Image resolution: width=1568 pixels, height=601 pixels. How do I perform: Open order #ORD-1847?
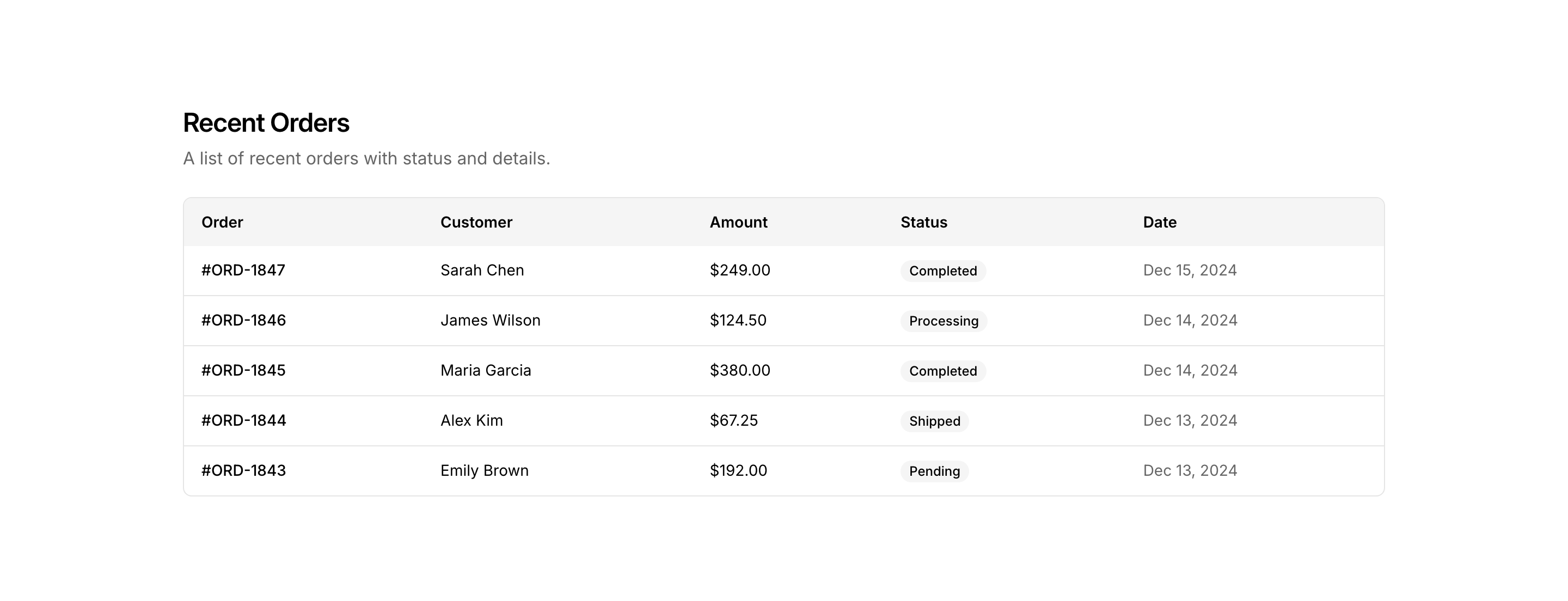click(243, 271)
